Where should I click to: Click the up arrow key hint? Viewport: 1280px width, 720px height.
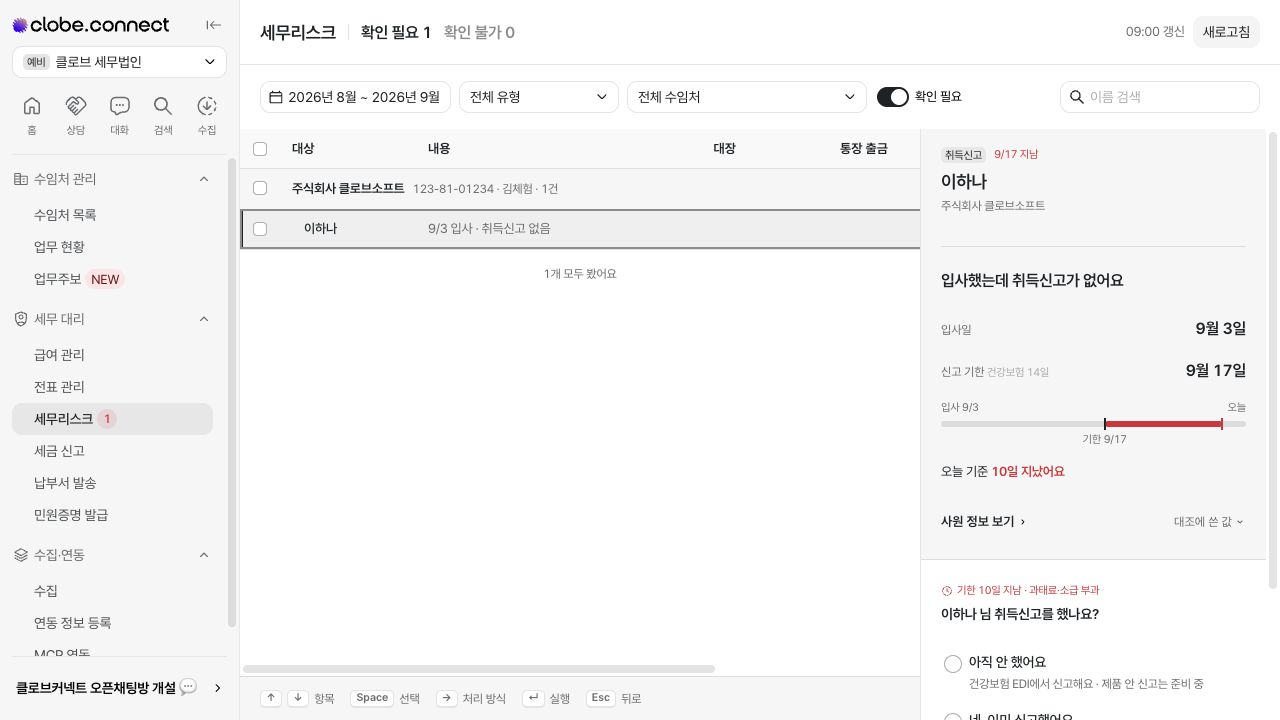271,698
